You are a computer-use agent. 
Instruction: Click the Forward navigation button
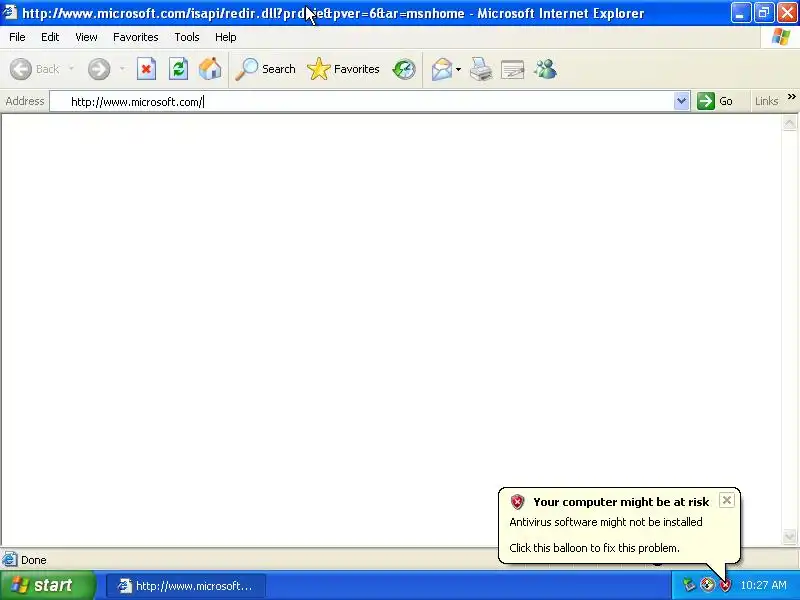(99, 69)
